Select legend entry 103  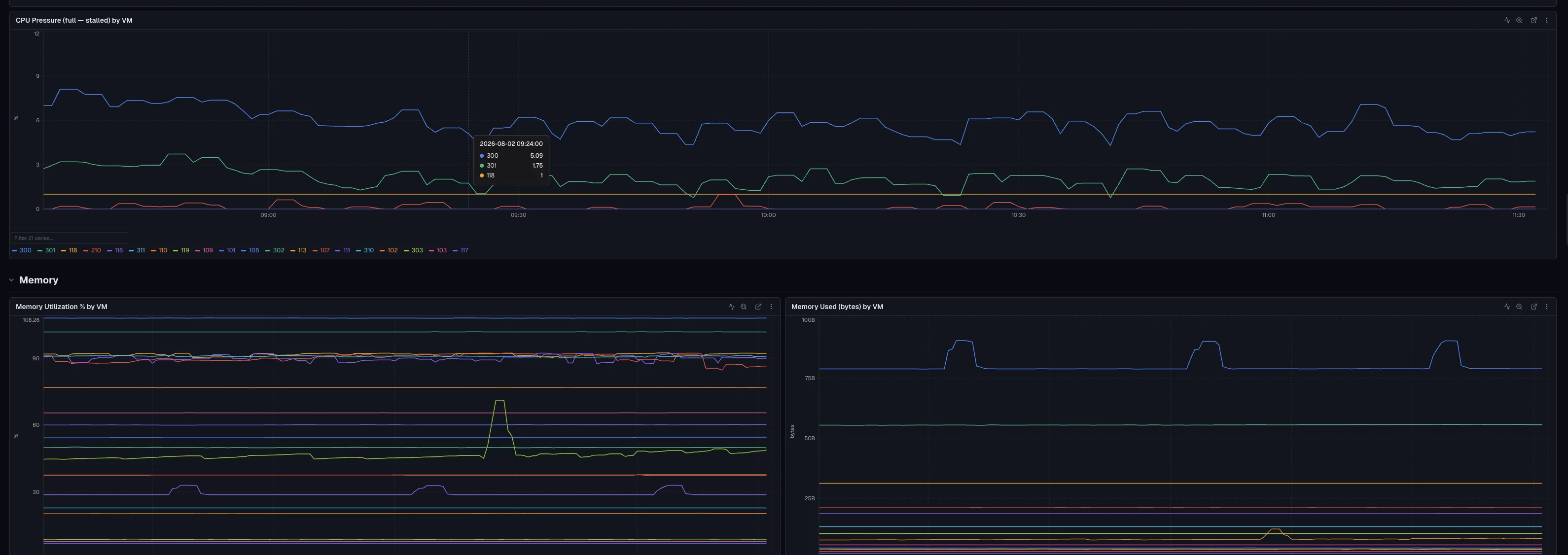click(x=438, y=250)
